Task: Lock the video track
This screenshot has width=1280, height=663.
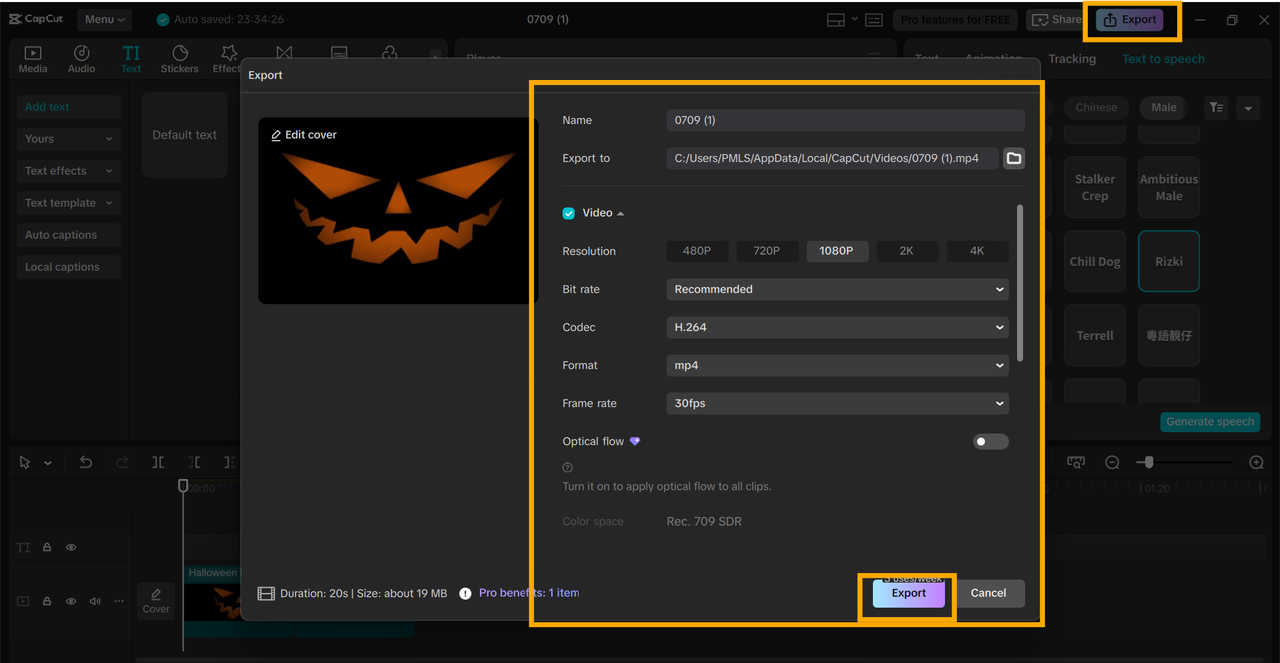Action: click(x=47, y=601)
